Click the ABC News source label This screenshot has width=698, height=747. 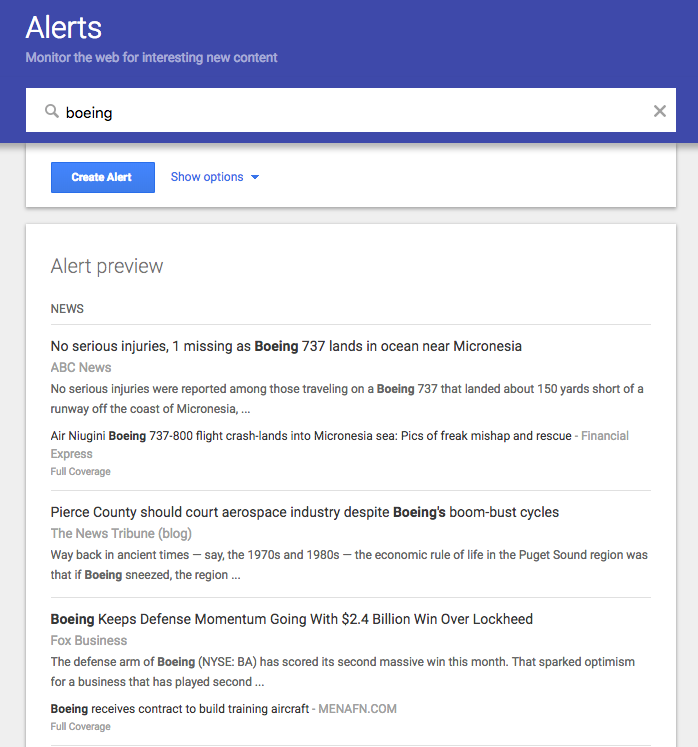point(81,367)
